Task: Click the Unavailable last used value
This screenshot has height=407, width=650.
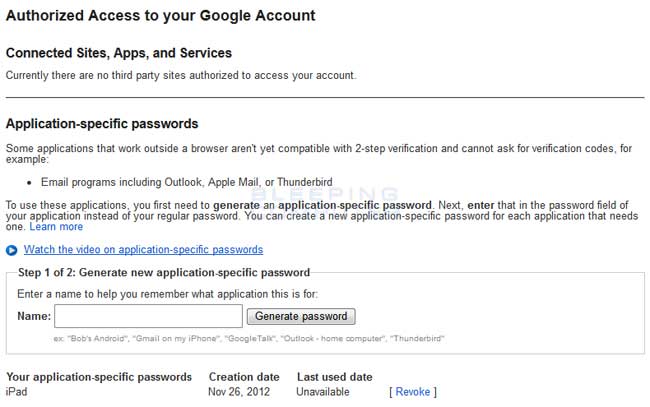Action: [x=323, y=392]
